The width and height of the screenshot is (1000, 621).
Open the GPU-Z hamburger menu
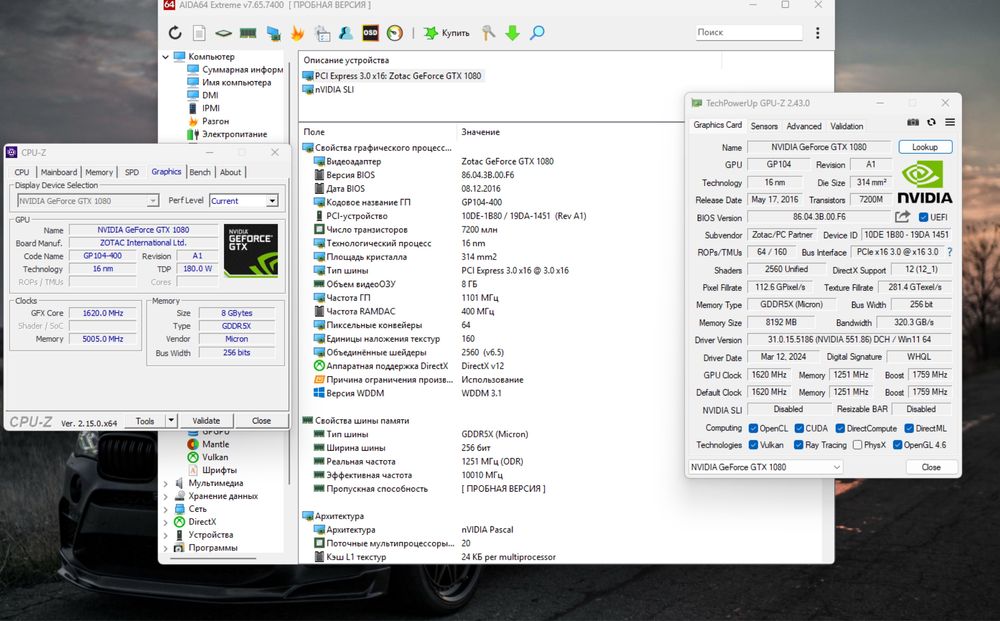(950, 122)
